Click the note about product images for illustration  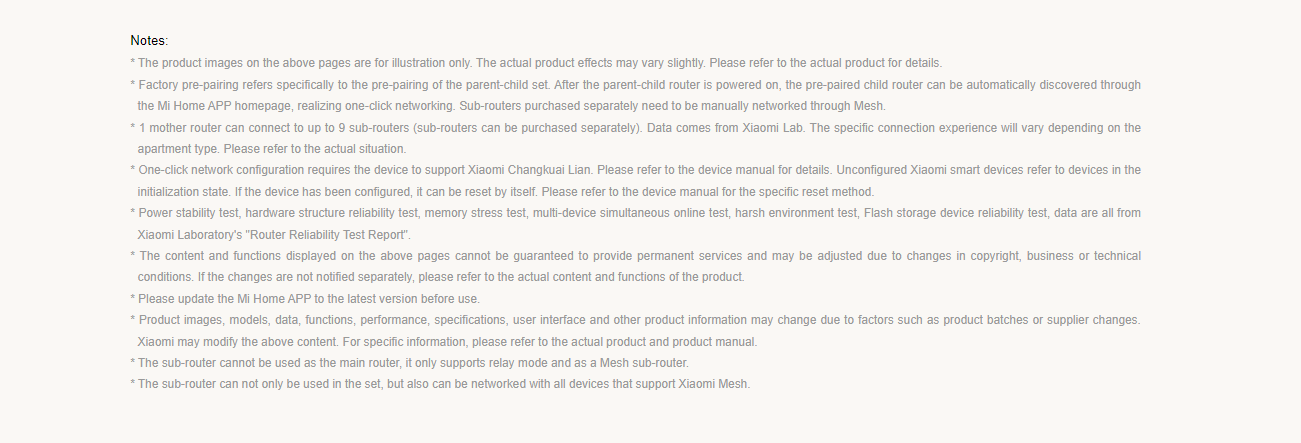click(536, 62)
